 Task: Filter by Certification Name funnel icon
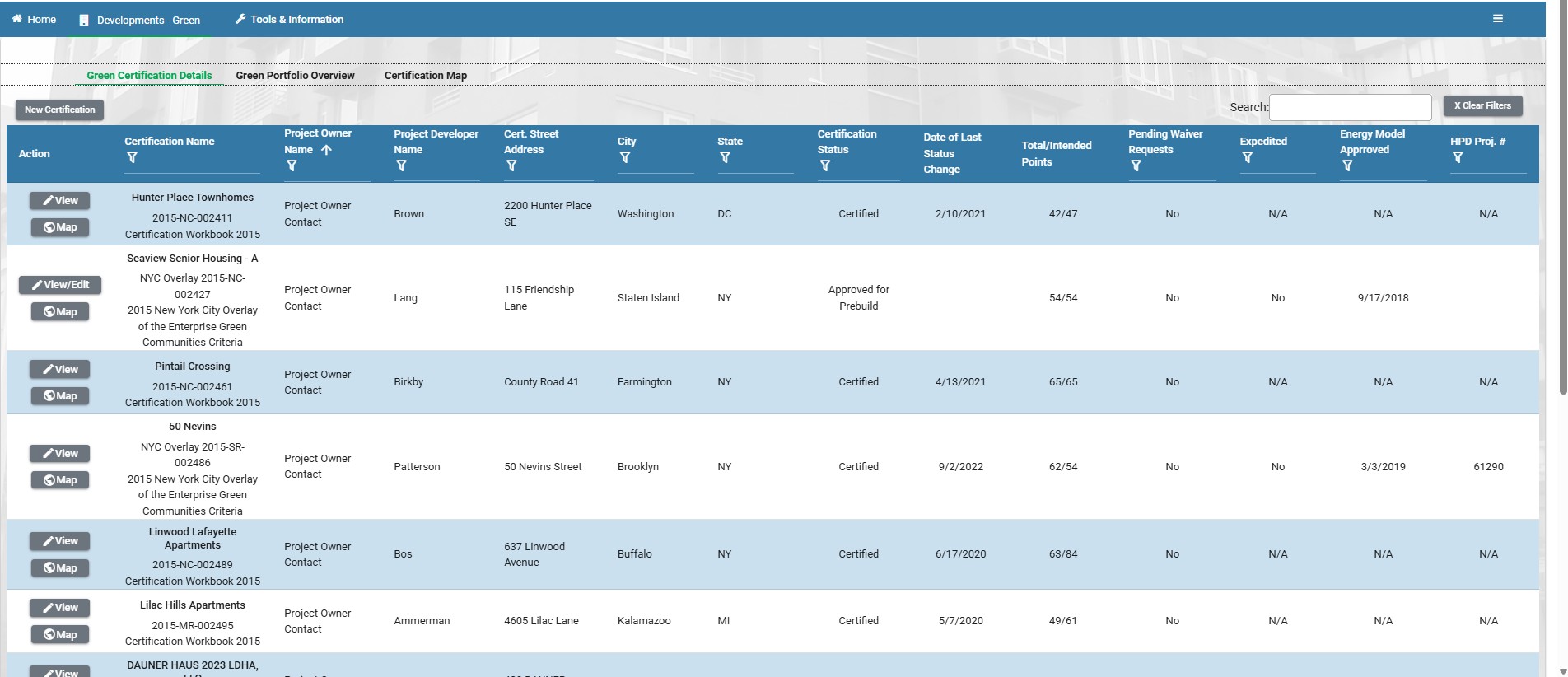pos(132,157)
